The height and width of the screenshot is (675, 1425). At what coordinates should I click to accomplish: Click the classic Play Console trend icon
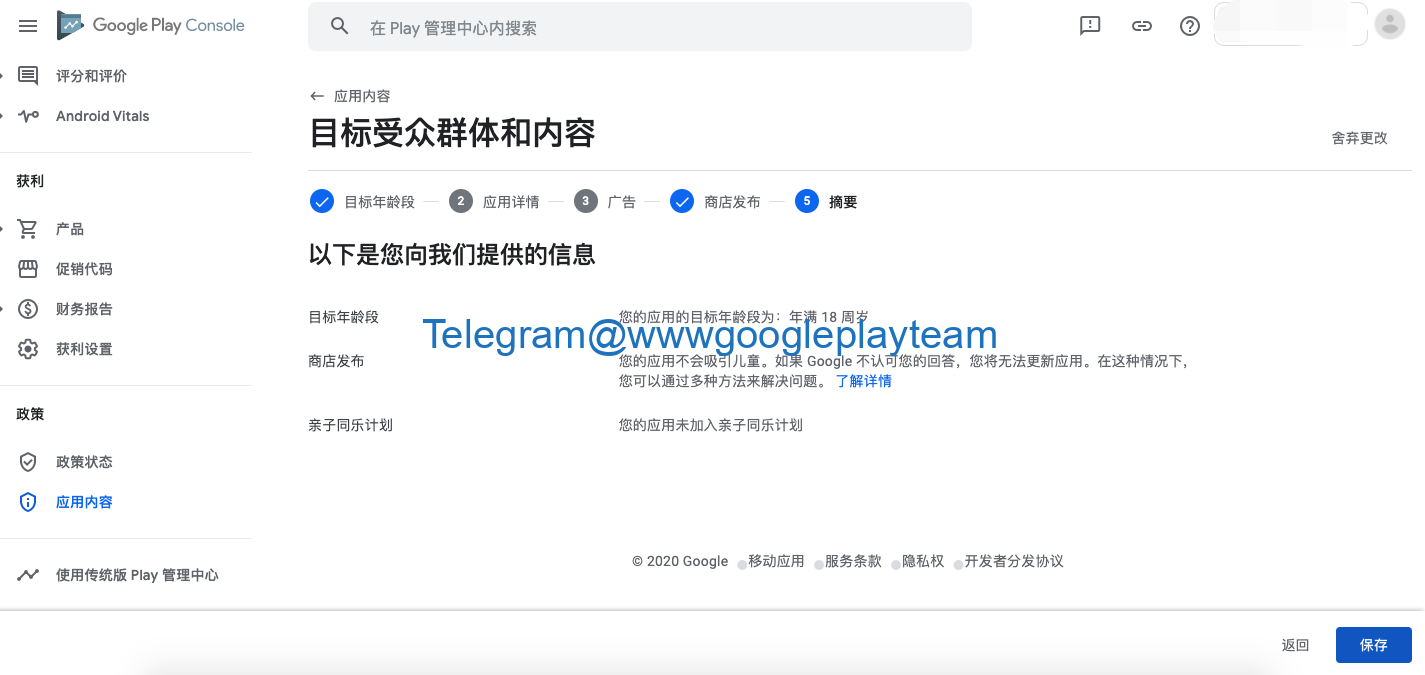click(28, 575)
